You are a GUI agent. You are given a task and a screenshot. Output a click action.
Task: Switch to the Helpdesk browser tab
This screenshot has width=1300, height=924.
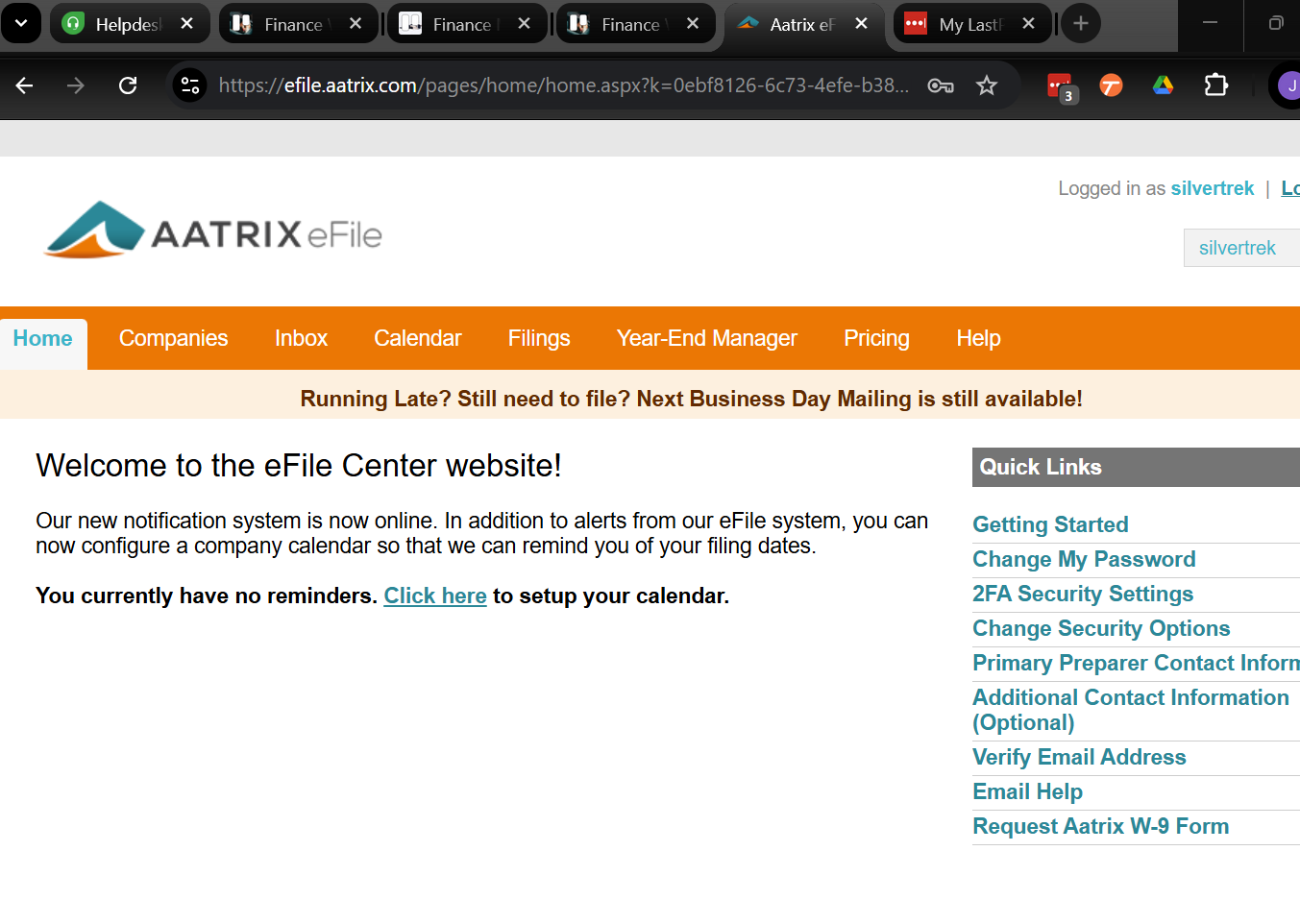[x=130, y=23]
